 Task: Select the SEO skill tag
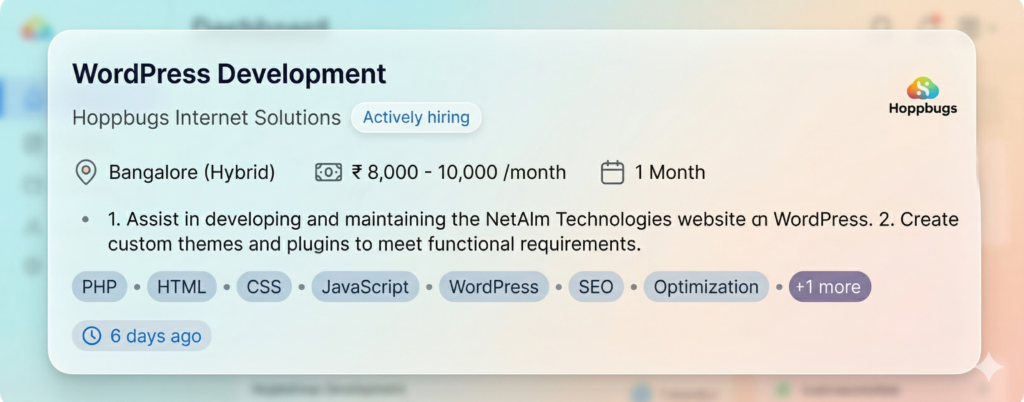596,287
